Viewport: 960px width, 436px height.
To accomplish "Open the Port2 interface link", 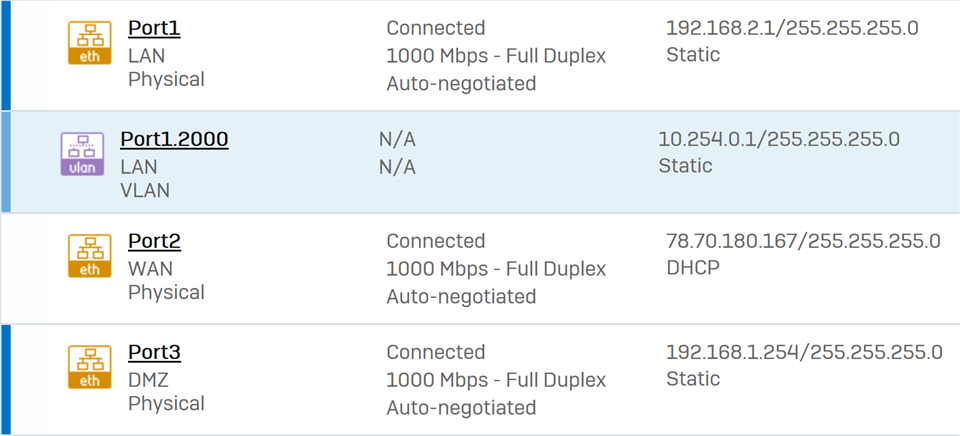I will click(x=154, y=241).
